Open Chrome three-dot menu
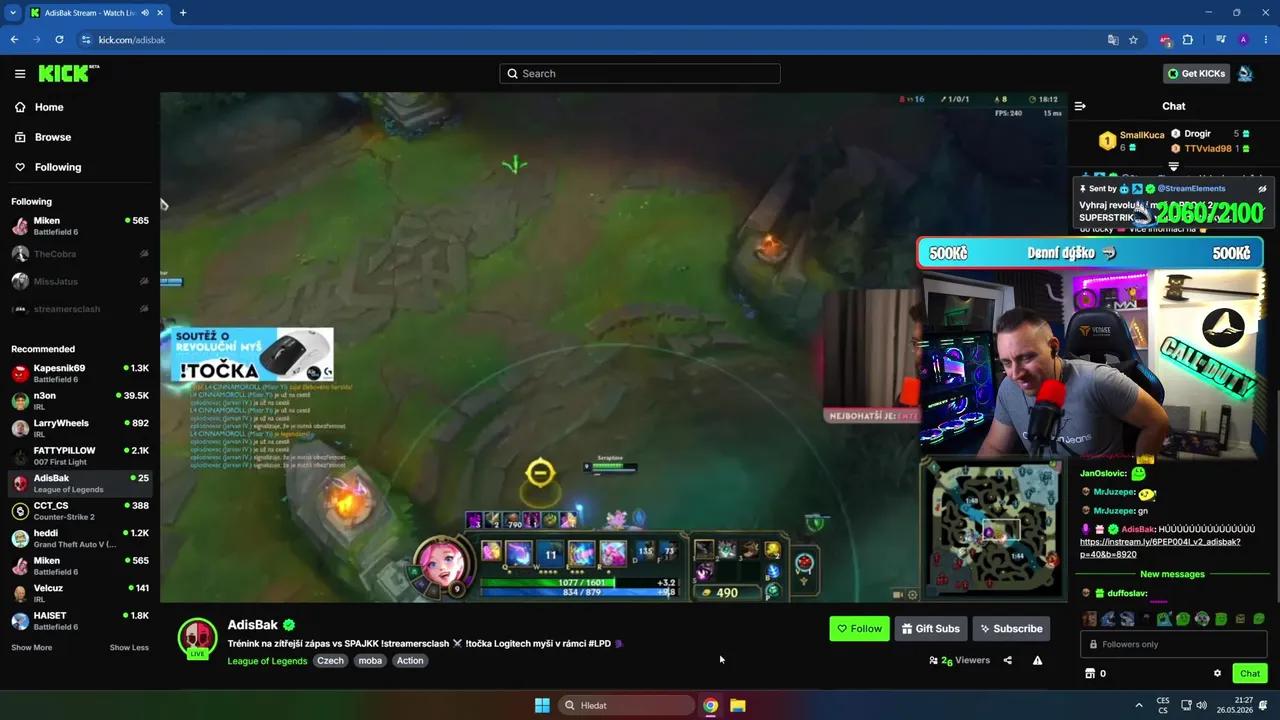Viewport: 1280px width, 720px height. (x=1264, y=40)
